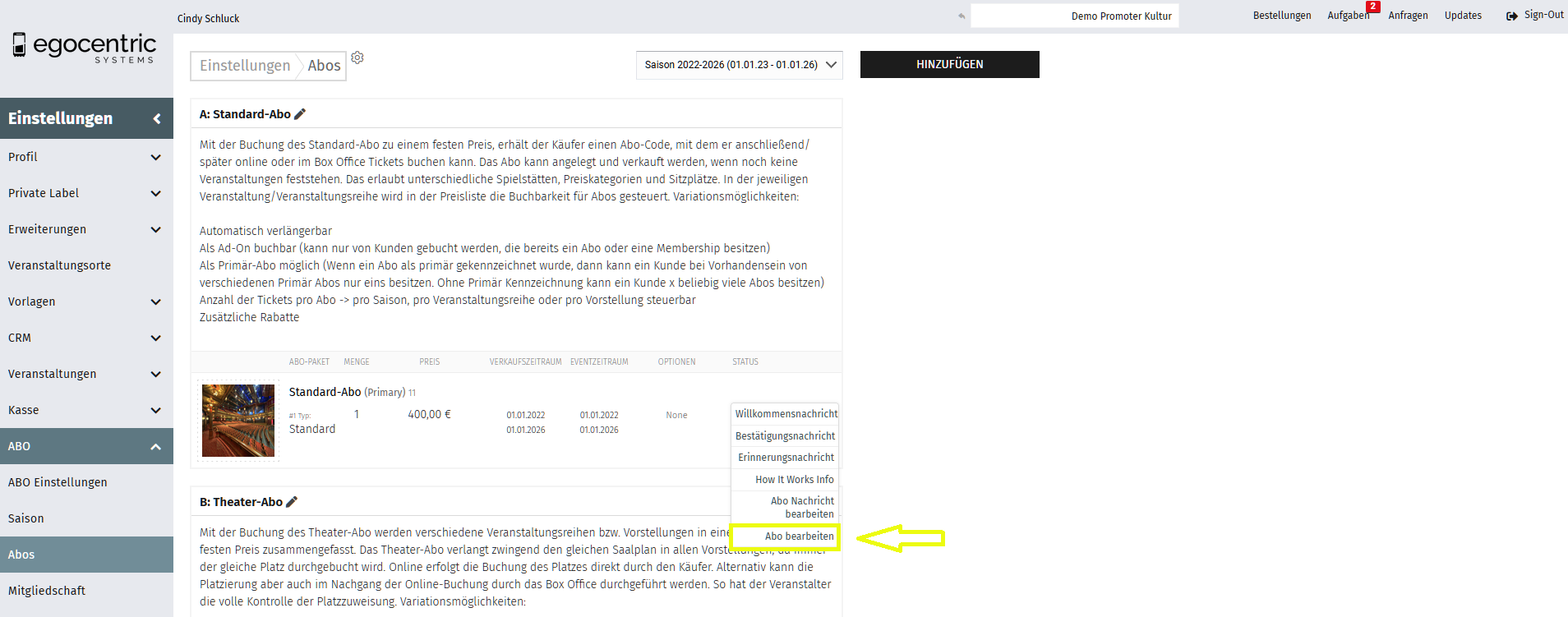Viewport: 1568px width, 617px height.
Task: Click the Sign-Out icon
Action: (x=1511, y=16)
